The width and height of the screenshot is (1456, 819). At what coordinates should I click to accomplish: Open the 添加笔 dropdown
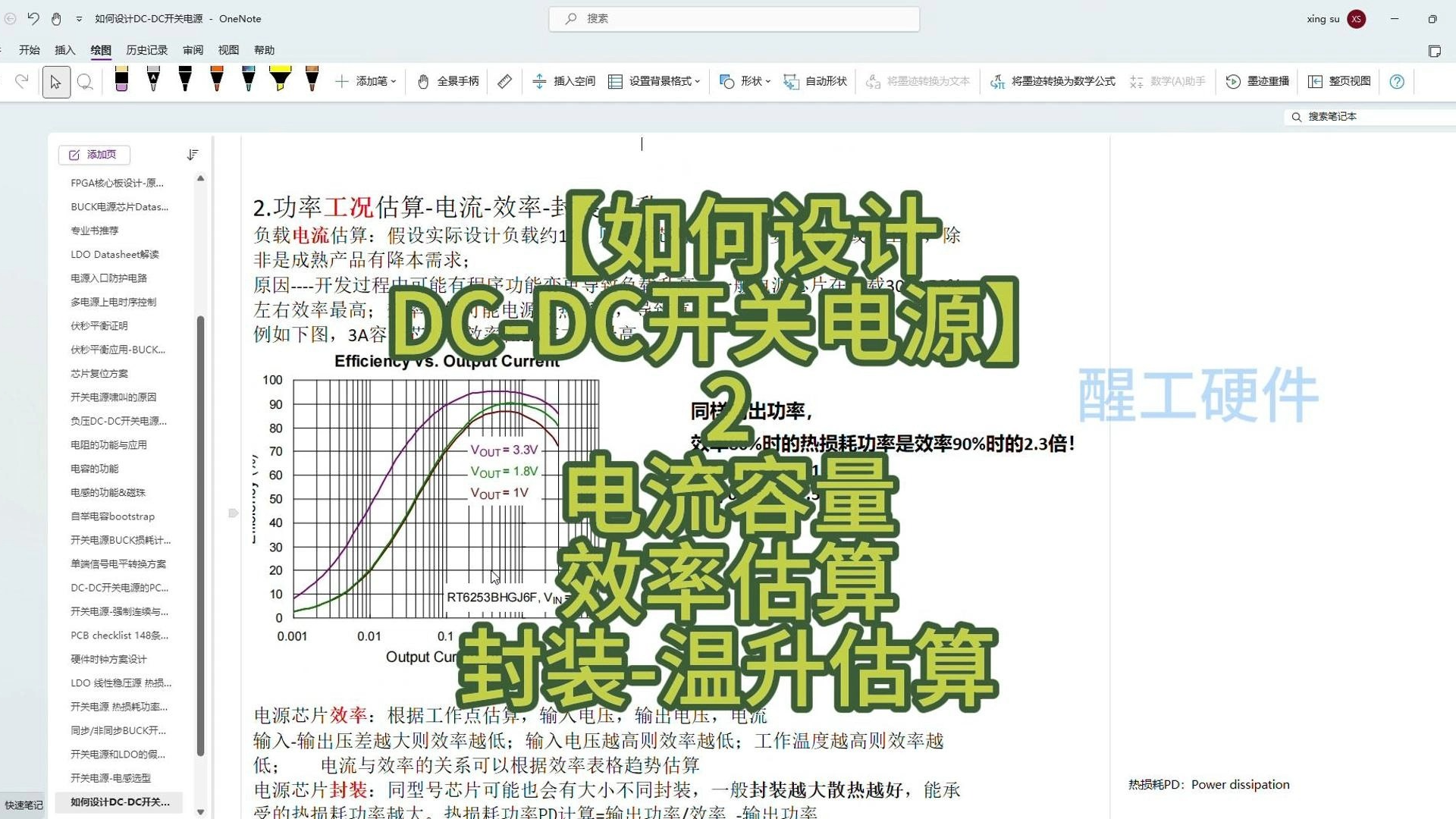[x=366, y=81]
